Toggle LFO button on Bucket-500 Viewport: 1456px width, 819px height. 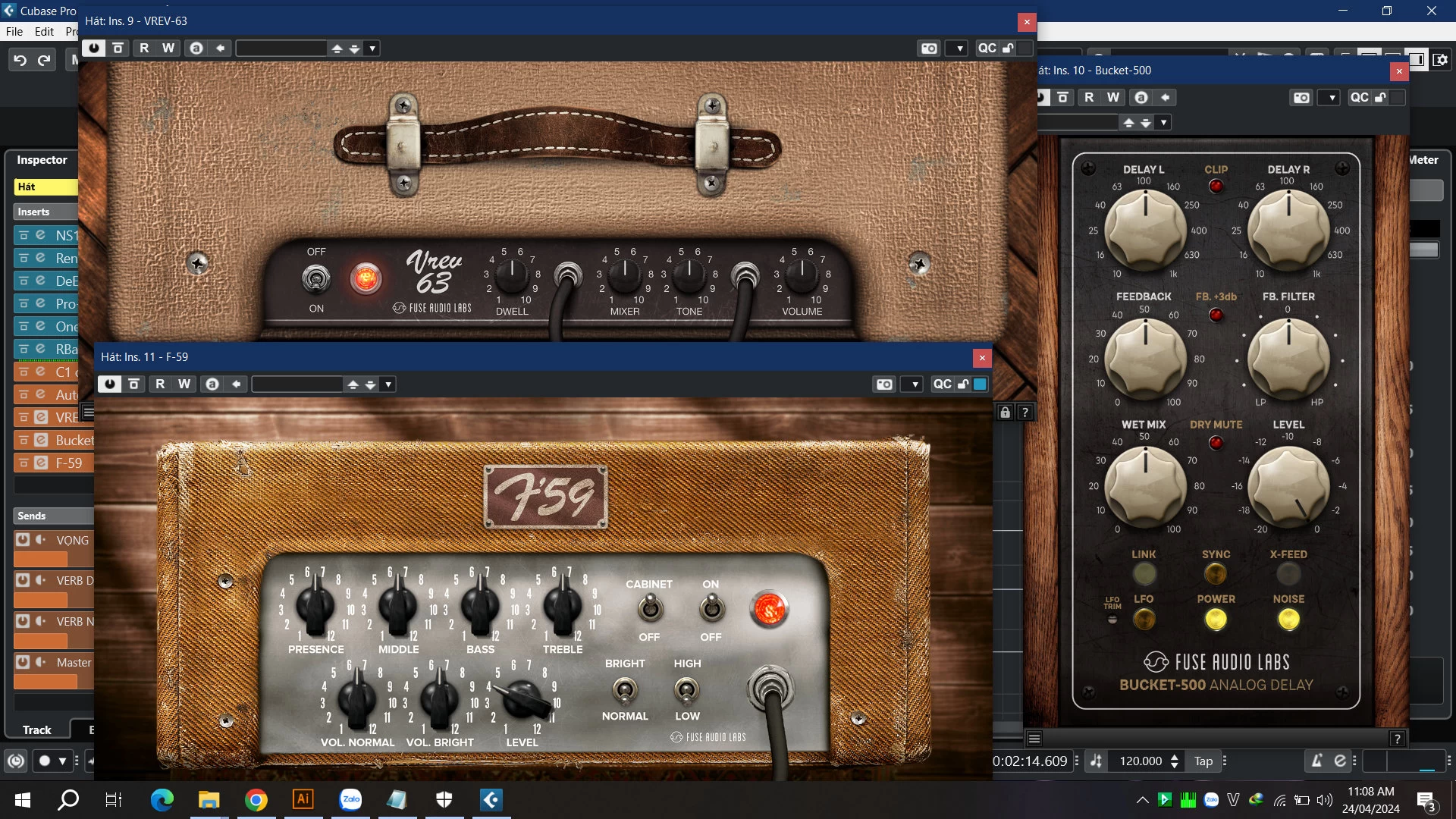tap(1144, 620)
